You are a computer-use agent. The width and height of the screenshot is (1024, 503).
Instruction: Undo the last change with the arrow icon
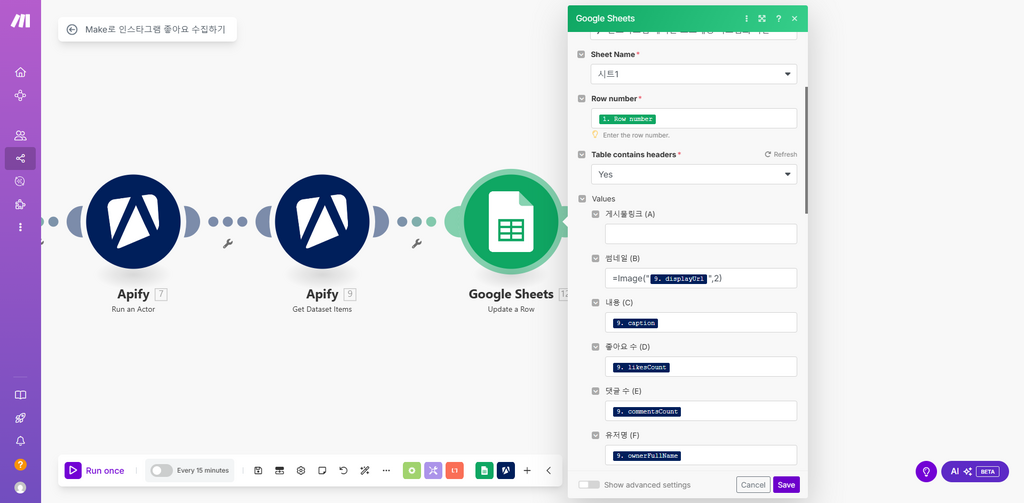tap(344, 470)
